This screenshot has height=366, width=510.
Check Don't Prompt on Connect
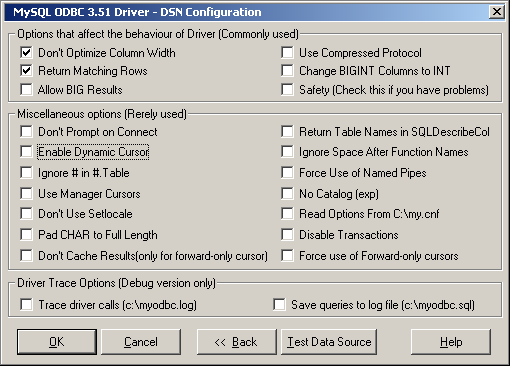pos(26,132)
